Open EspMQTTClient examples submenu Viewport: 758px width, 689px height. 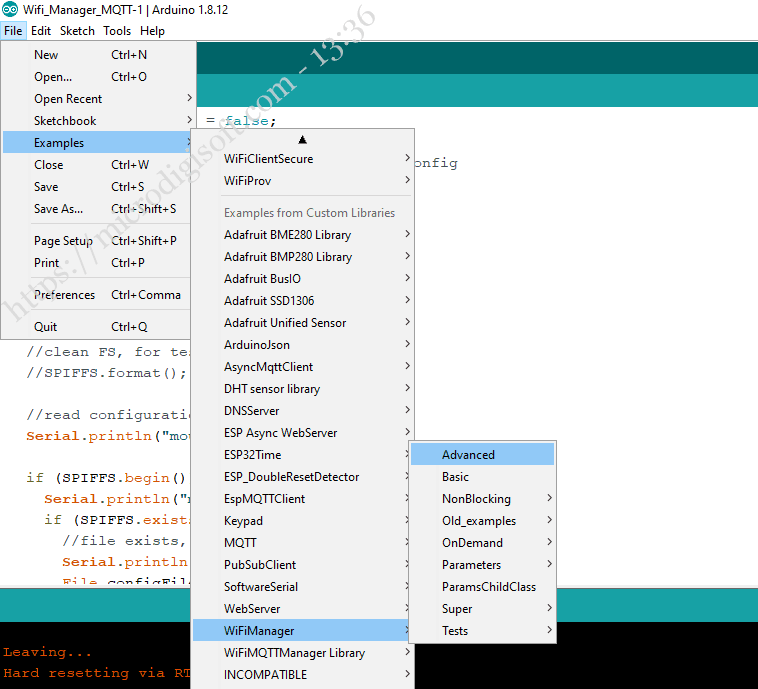point(301,499)
